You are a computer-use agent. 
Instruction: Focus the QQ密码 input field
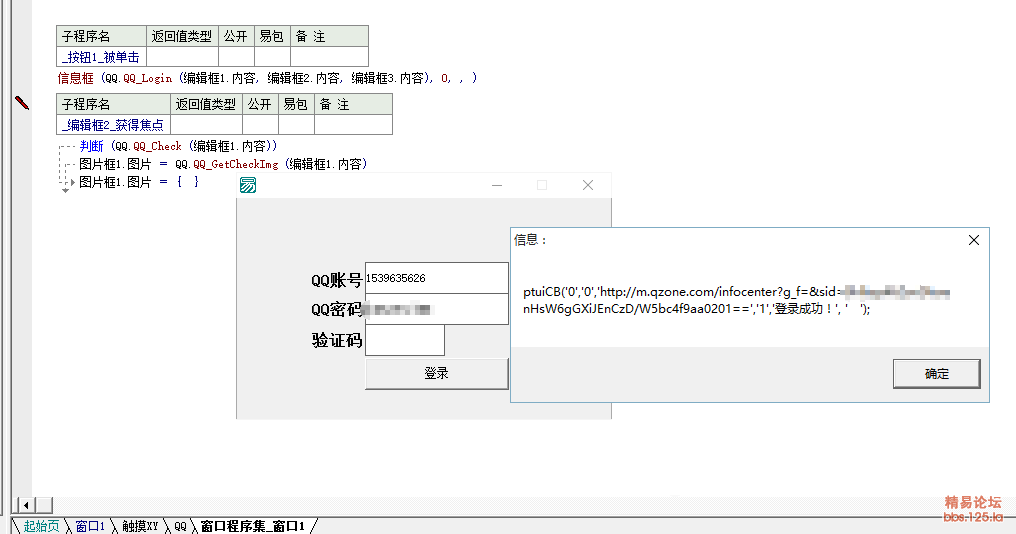click(437, 309)
